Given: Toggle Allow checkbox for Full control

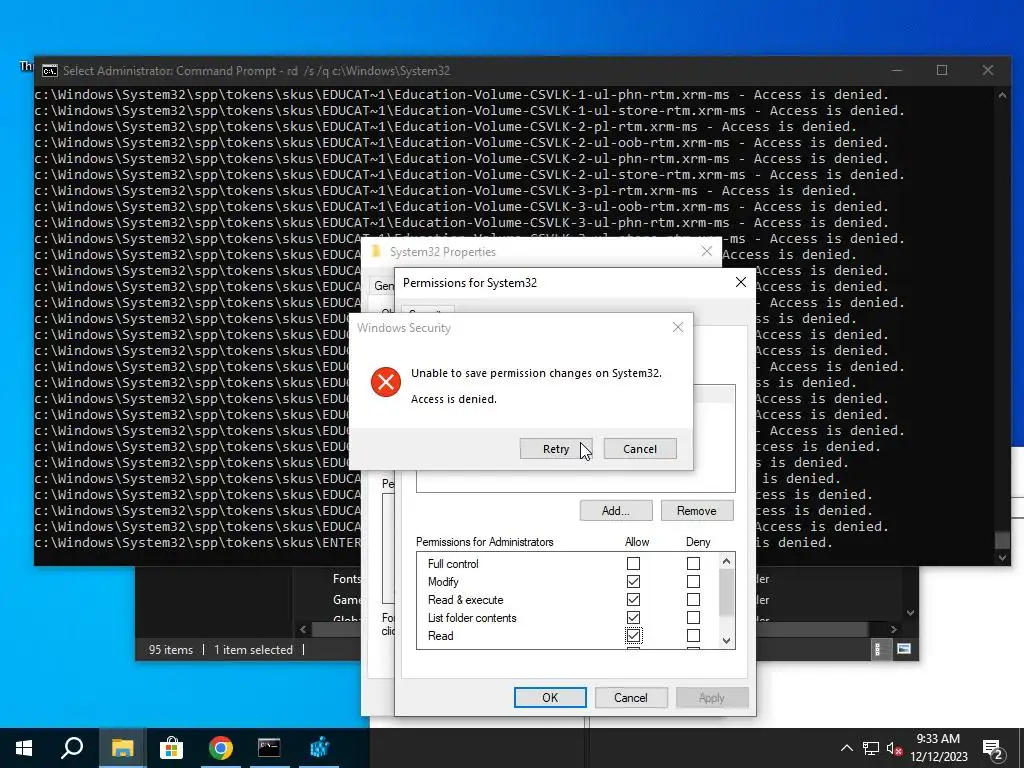Looking at the screenshot, I should (633, 564).
